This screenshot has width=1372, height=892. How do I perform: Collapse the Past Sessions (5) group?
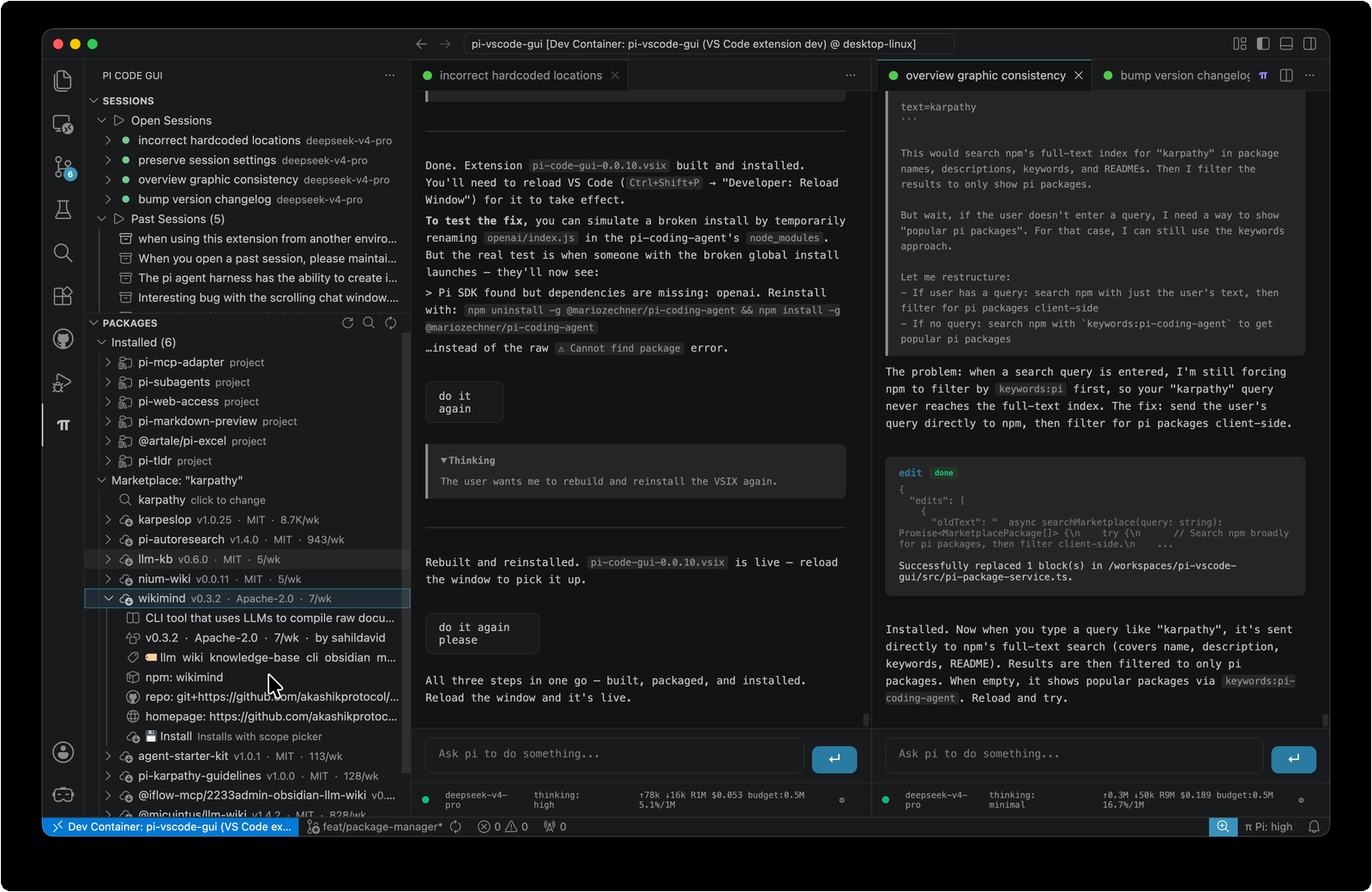(102, 219)
